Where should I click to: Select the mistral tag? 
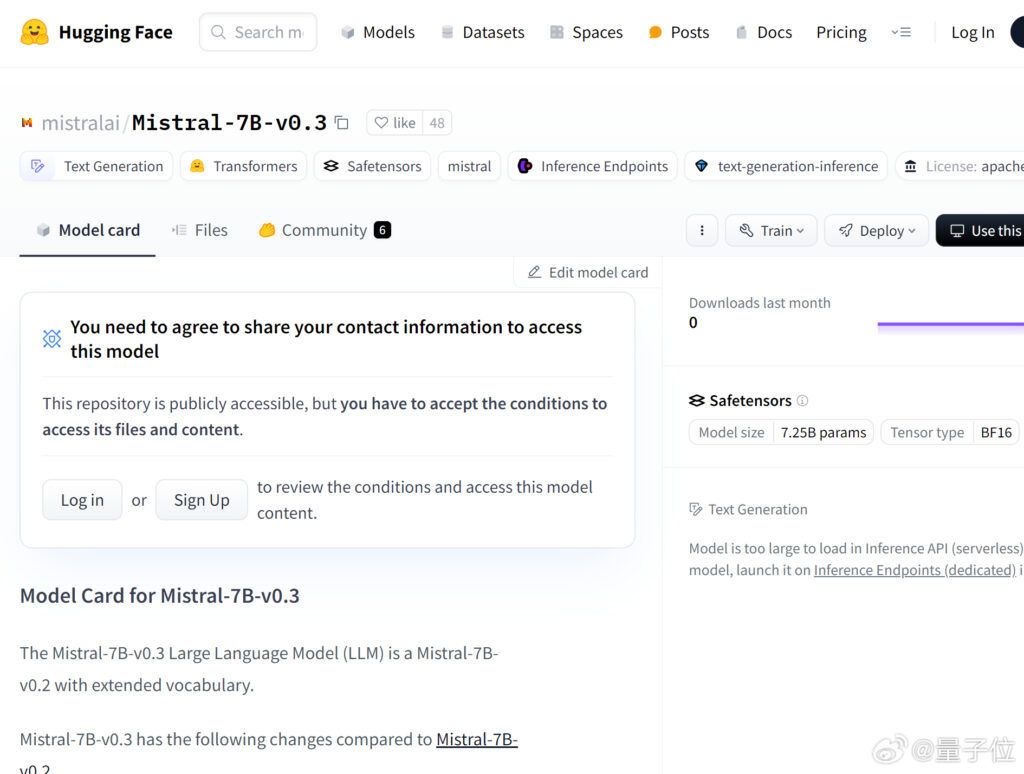[470, 167]
